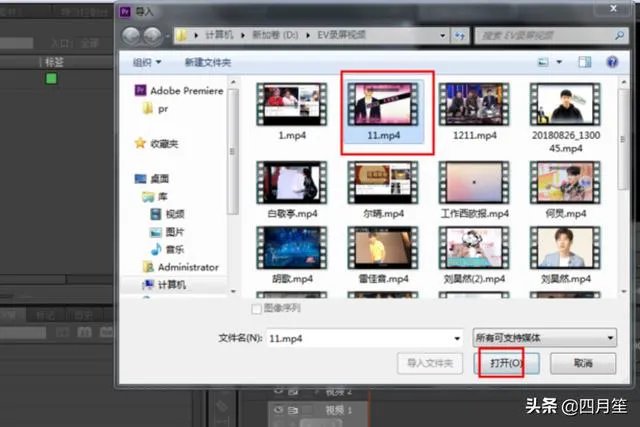The width and height of the screenshot is (640, 427).
Task: Open the 所有可支持媒体 file type dropdown
Action: 544,338
